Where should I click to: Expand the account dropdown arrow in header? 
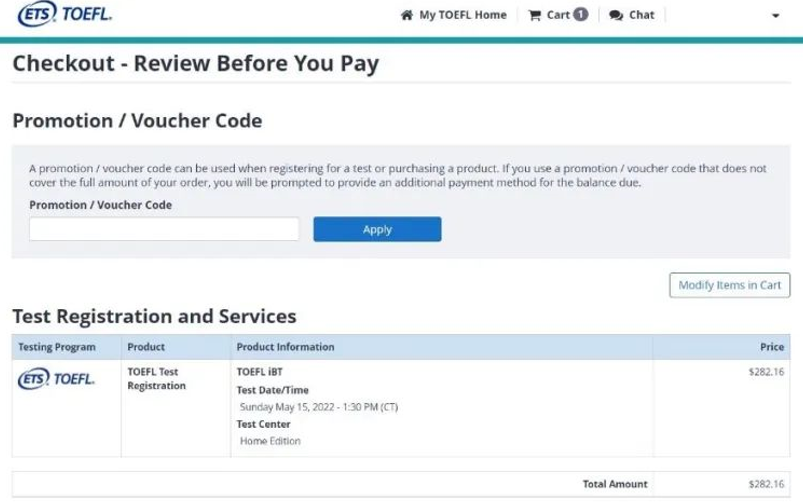(x=775, y=15)
